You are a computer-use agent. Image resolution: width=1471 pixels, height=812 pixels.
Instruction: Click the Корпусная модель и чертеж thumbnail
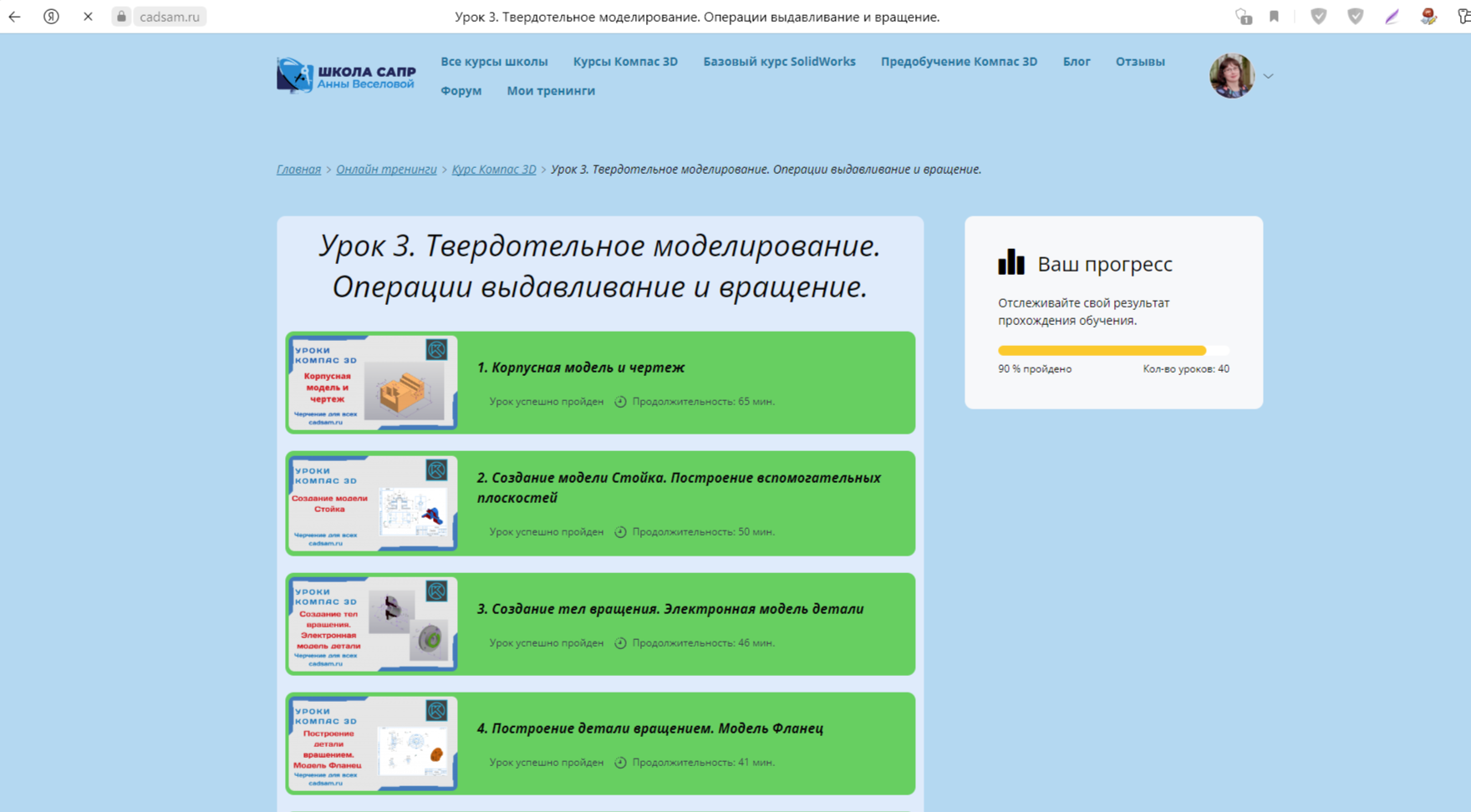373,383
